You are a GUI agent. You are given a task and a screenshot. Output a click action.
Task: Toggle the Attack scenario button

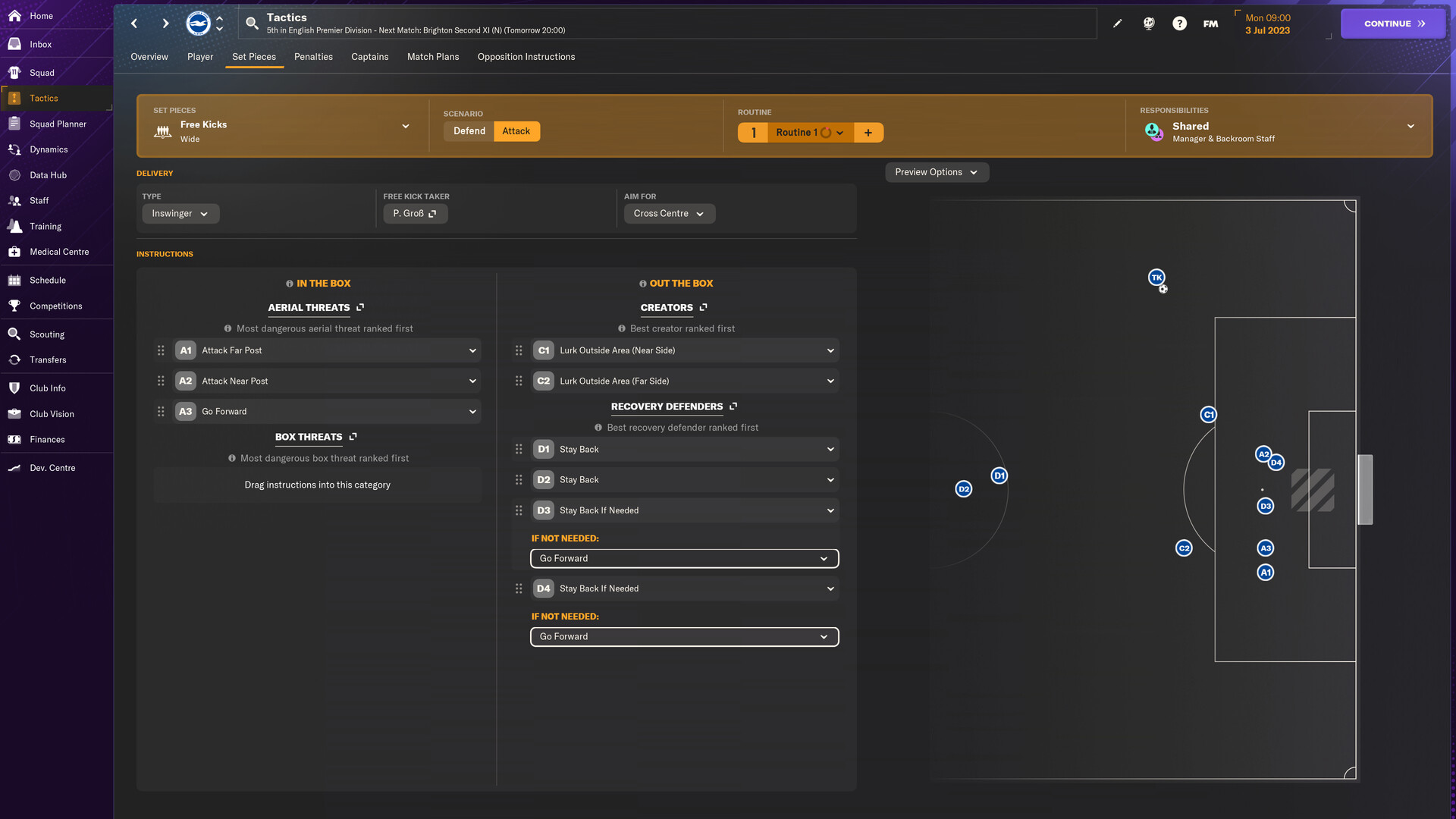click(516, 131)
